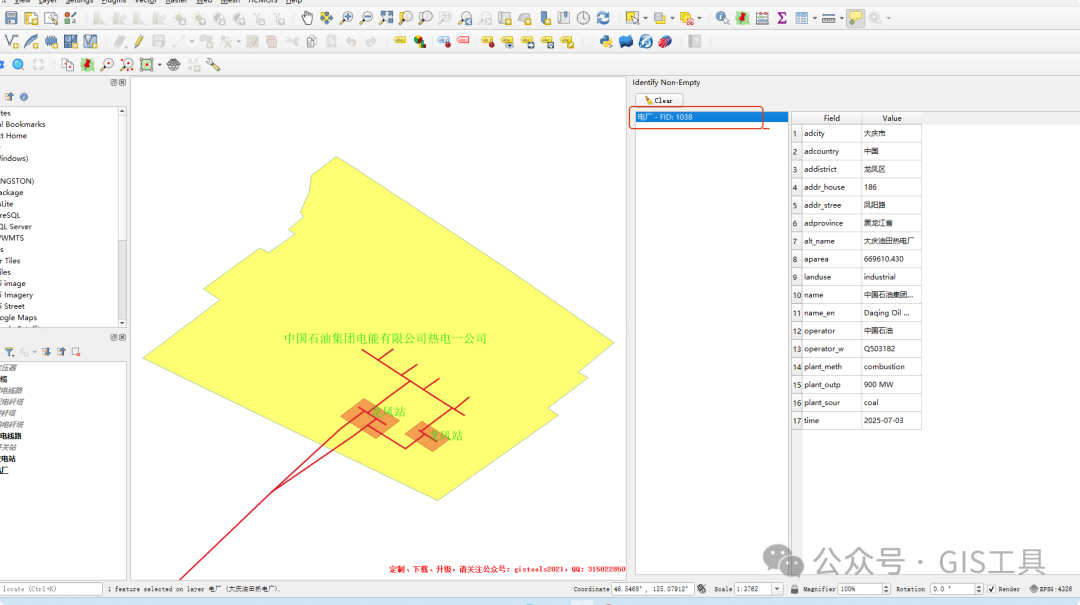Open Attribute Table dropdown arrow
Screen dimensions: 1080x605
pyautogui.click(x=815, y=19)
